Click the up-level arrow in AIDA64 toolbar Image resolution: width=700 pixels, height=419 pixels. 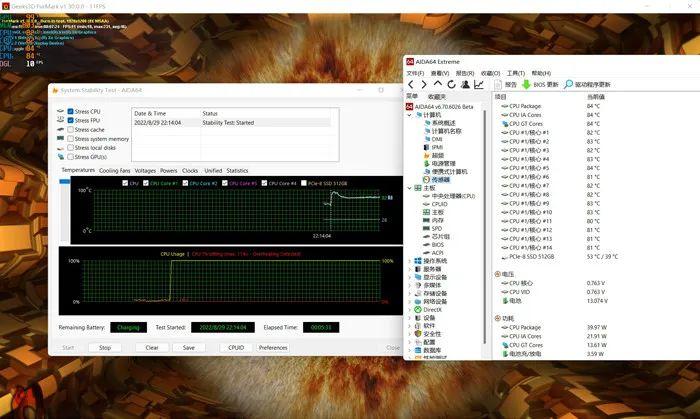(x=438, y=84)
